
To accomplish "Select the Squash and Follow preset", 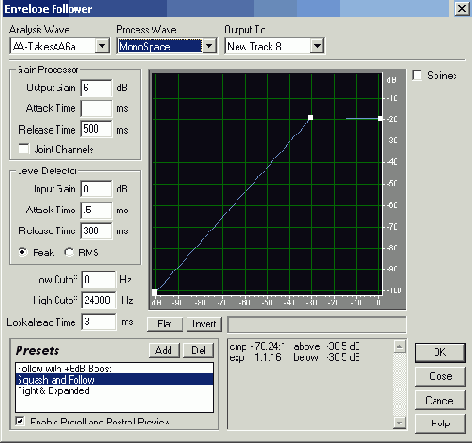I will (x=114, y=379).
